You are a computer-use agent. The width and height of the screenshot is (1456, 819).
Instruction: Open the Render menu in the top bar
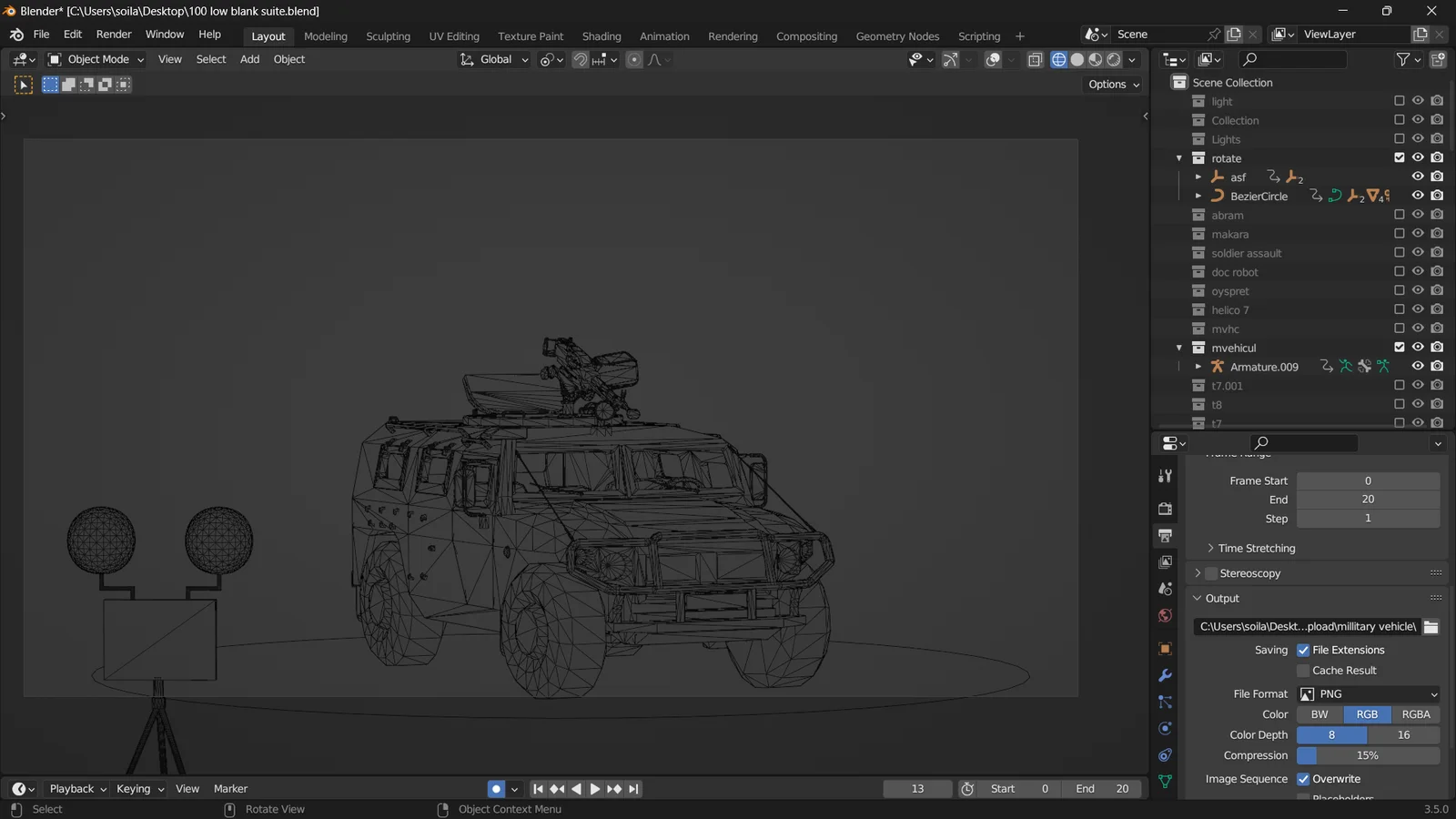[x=114, y=34]
